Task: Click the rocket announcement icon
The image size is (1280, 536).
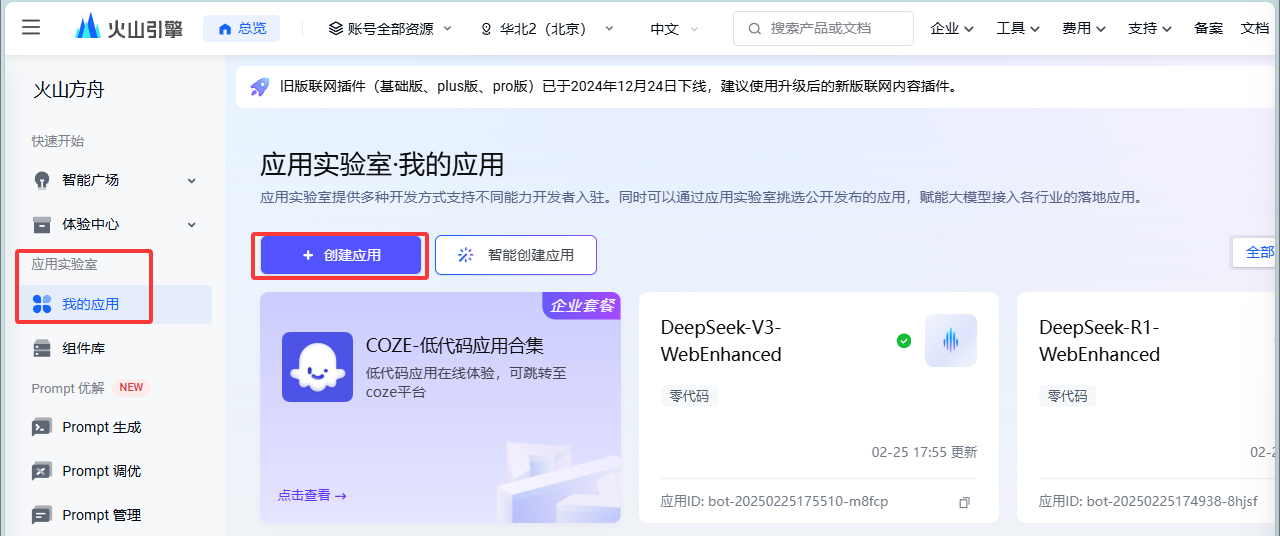Action: coord(260,87)
